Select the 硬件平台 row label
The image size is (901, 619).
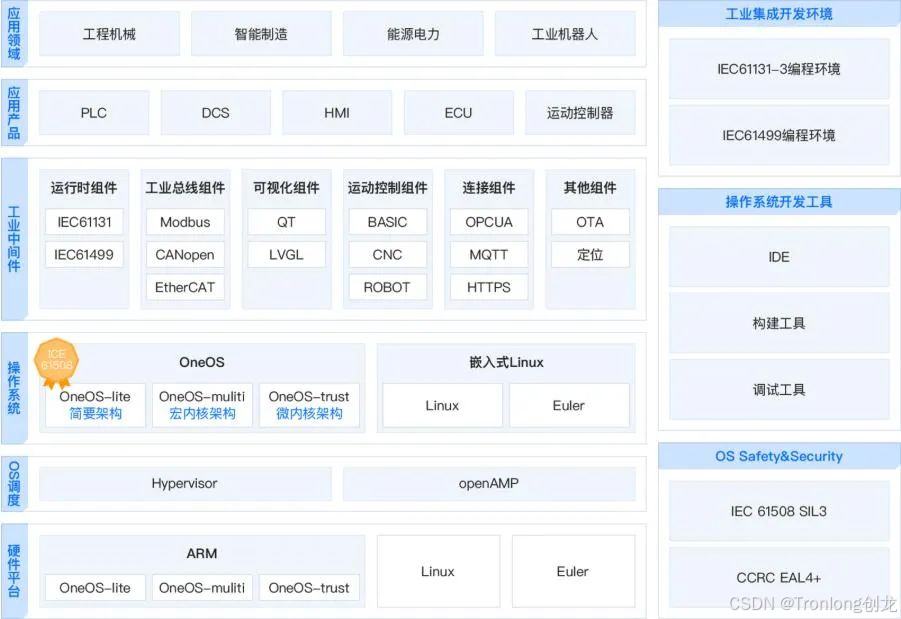14,571
